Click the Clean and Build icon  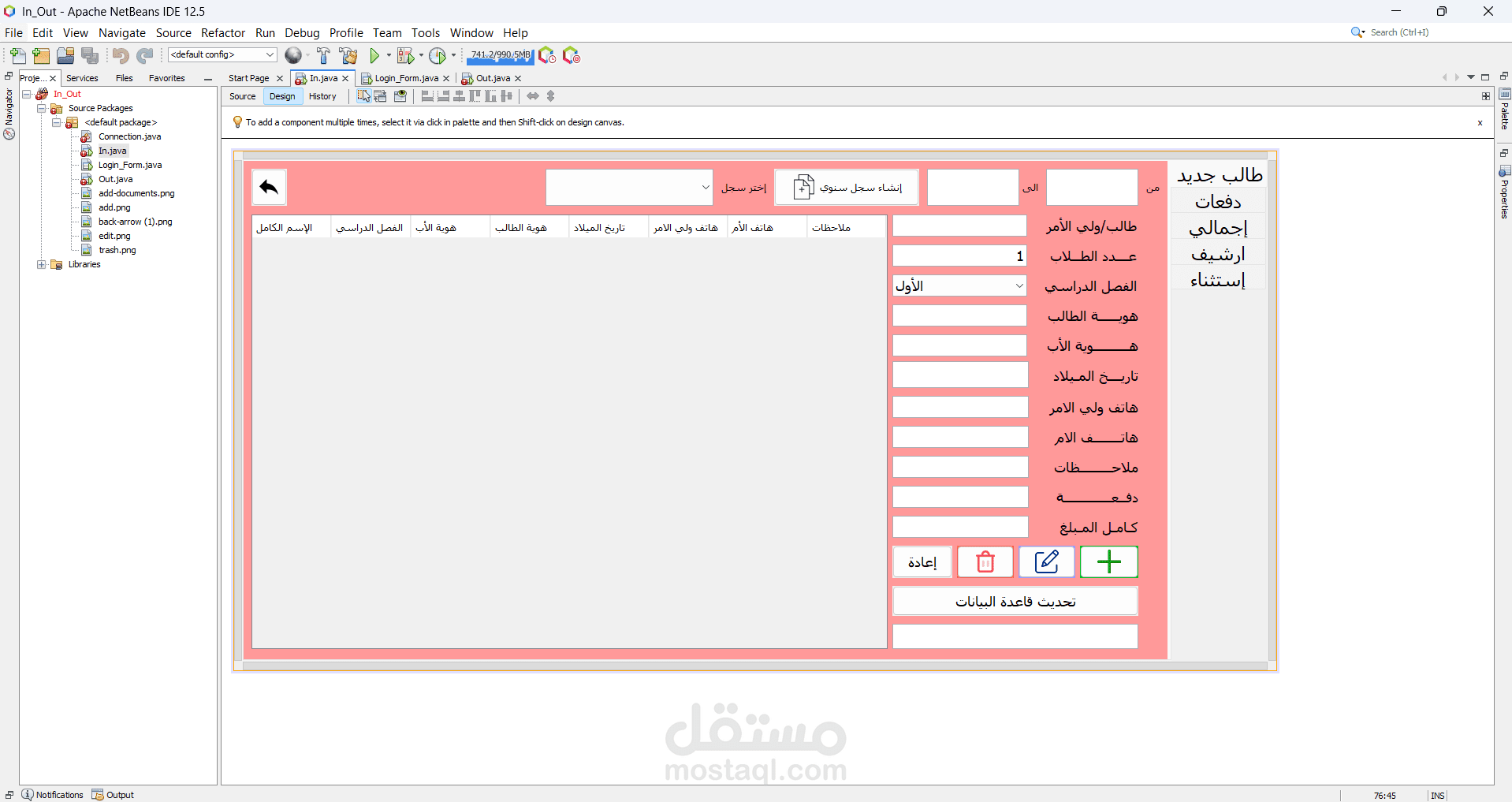(x=348, y=55)
